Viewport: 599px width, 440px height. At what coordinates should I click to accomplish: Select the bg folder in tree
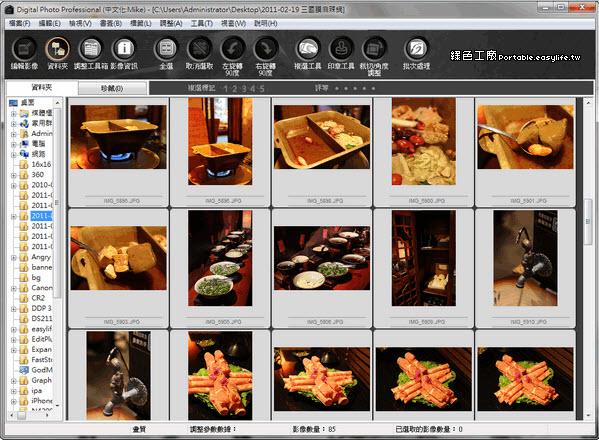coord(36,278)
